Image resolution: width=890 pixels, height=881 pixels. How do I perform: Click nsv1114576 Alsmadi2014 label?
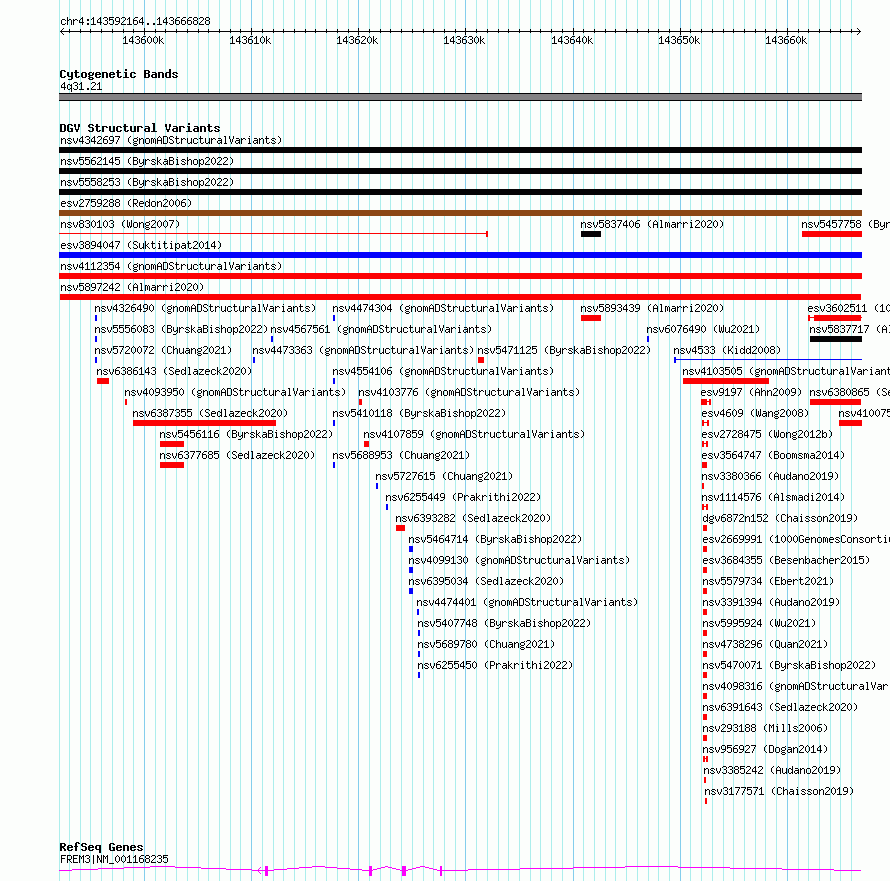click(x=773, y=497)
